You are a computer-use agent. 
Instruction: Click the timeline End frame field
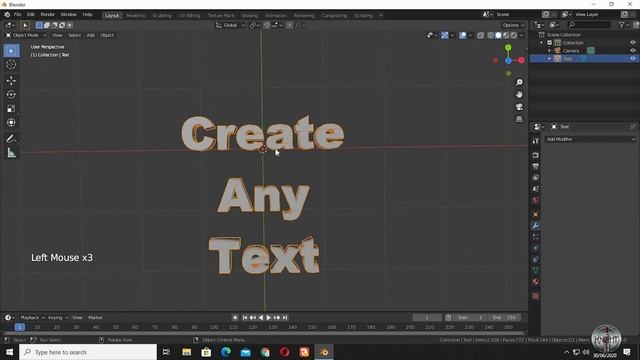tap(504, 318)
